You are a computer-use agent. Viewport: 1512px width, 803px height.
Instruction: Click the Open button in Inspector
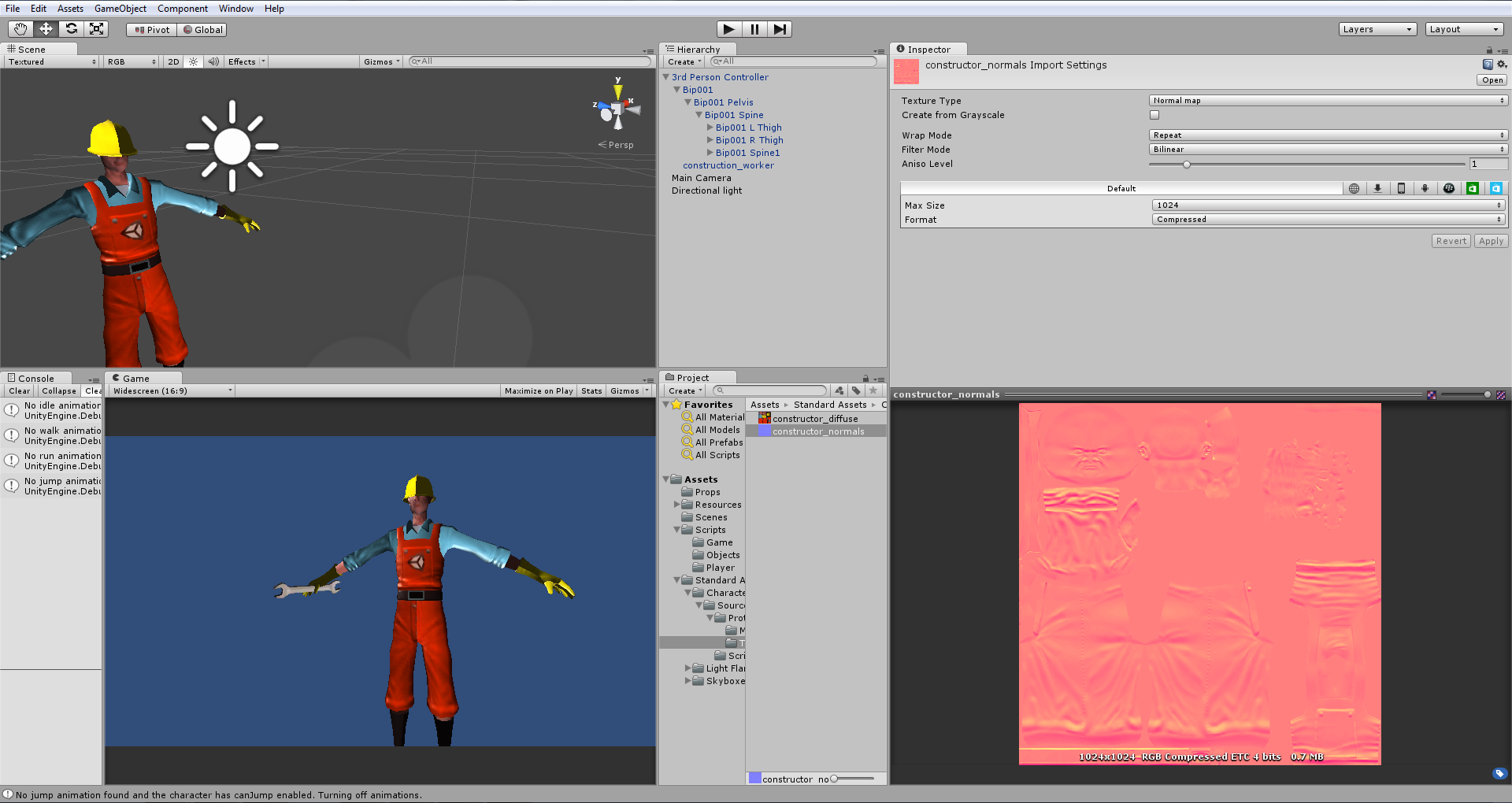pyautogui.click(x=1492, y=80)
